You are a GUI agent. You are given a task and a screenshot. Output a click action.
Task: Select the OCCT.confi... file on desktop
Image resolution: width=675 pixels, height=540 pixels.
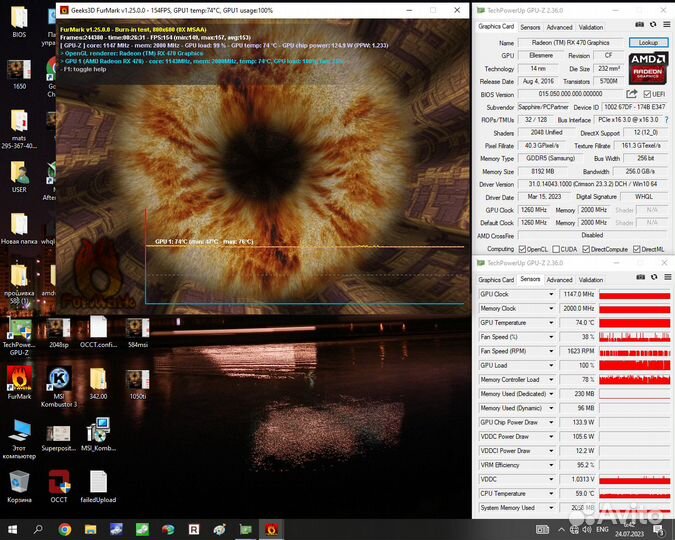(98, 332)
